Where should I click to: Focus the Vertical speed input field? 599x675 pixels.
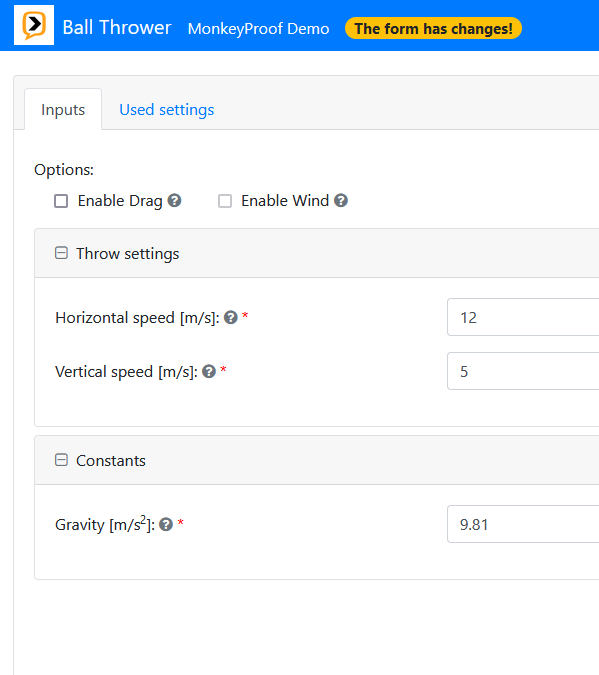point(523,371)
